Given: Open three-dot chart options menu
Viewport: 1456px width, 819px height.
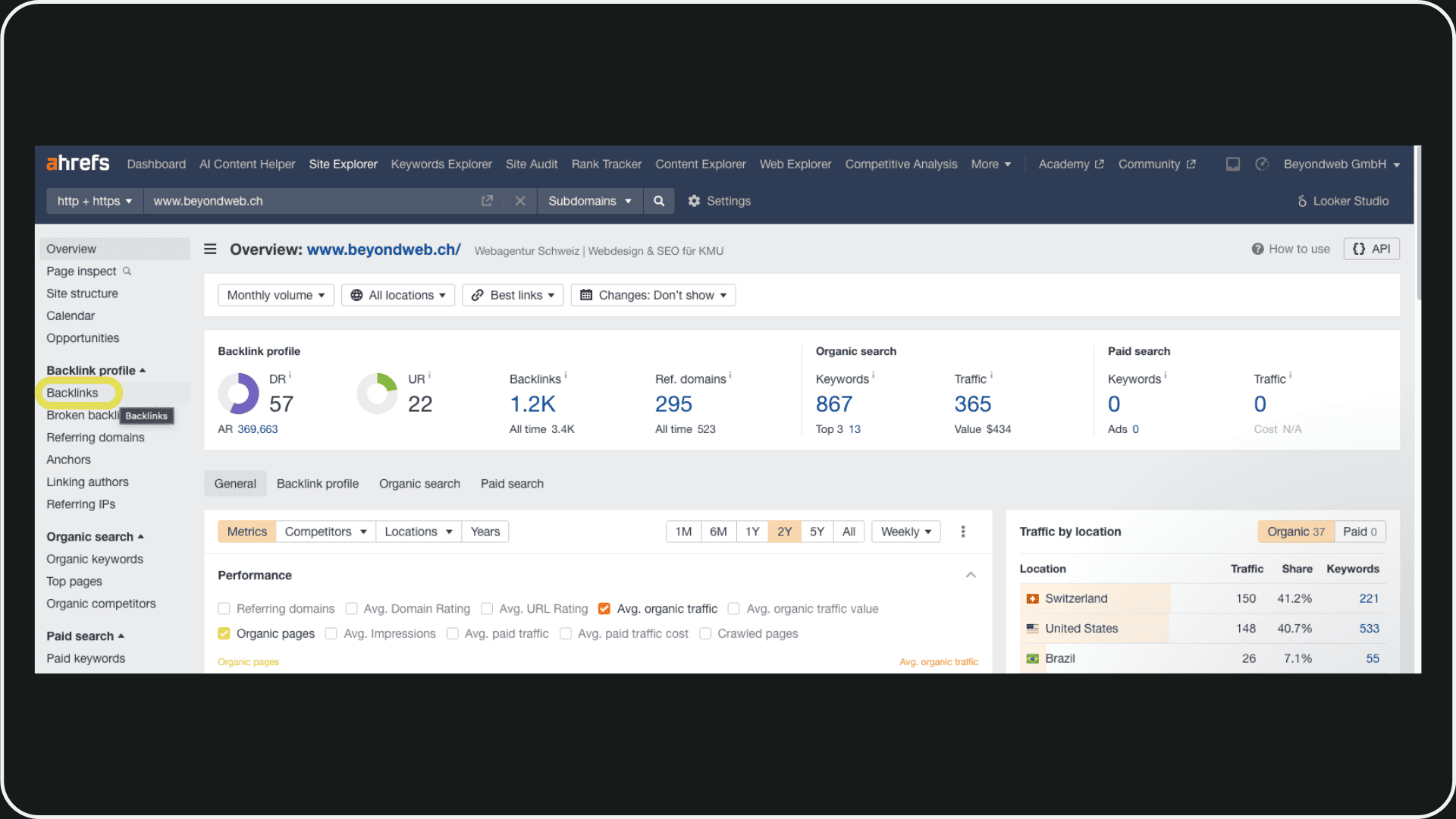Looking at the screenshot, I should click(x=963, y=532).
